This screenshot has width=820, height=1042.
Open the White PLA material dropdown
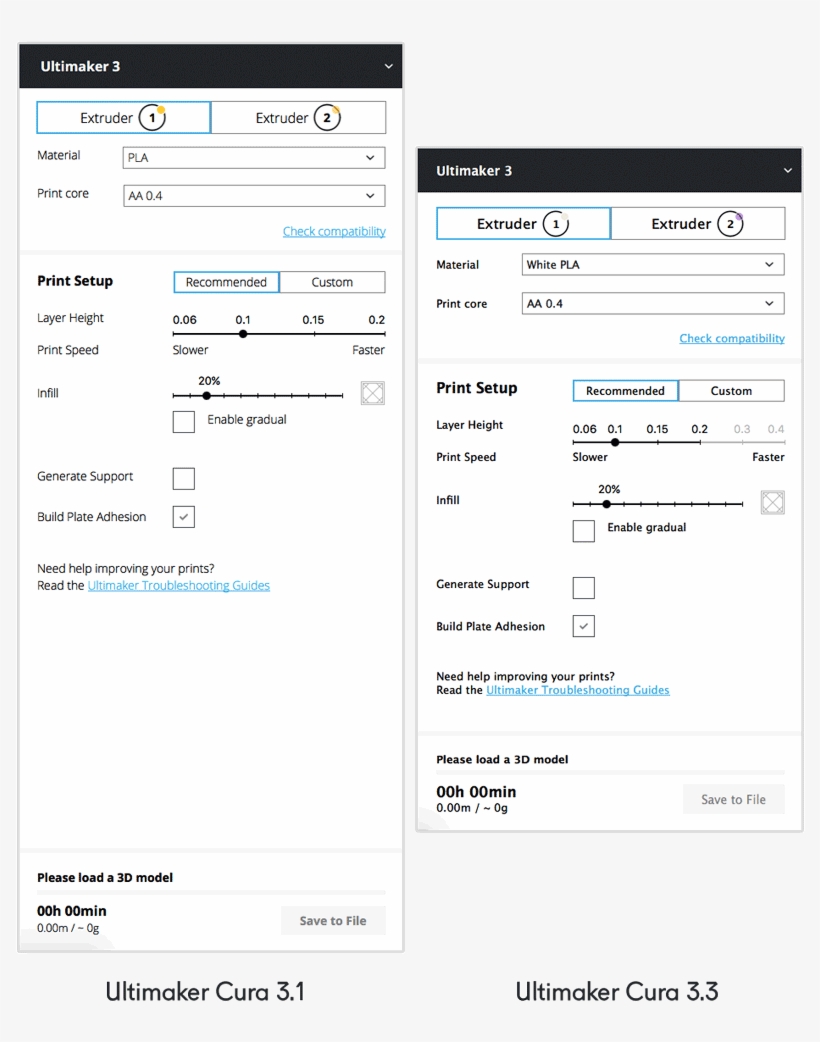[x=653, y=265]
